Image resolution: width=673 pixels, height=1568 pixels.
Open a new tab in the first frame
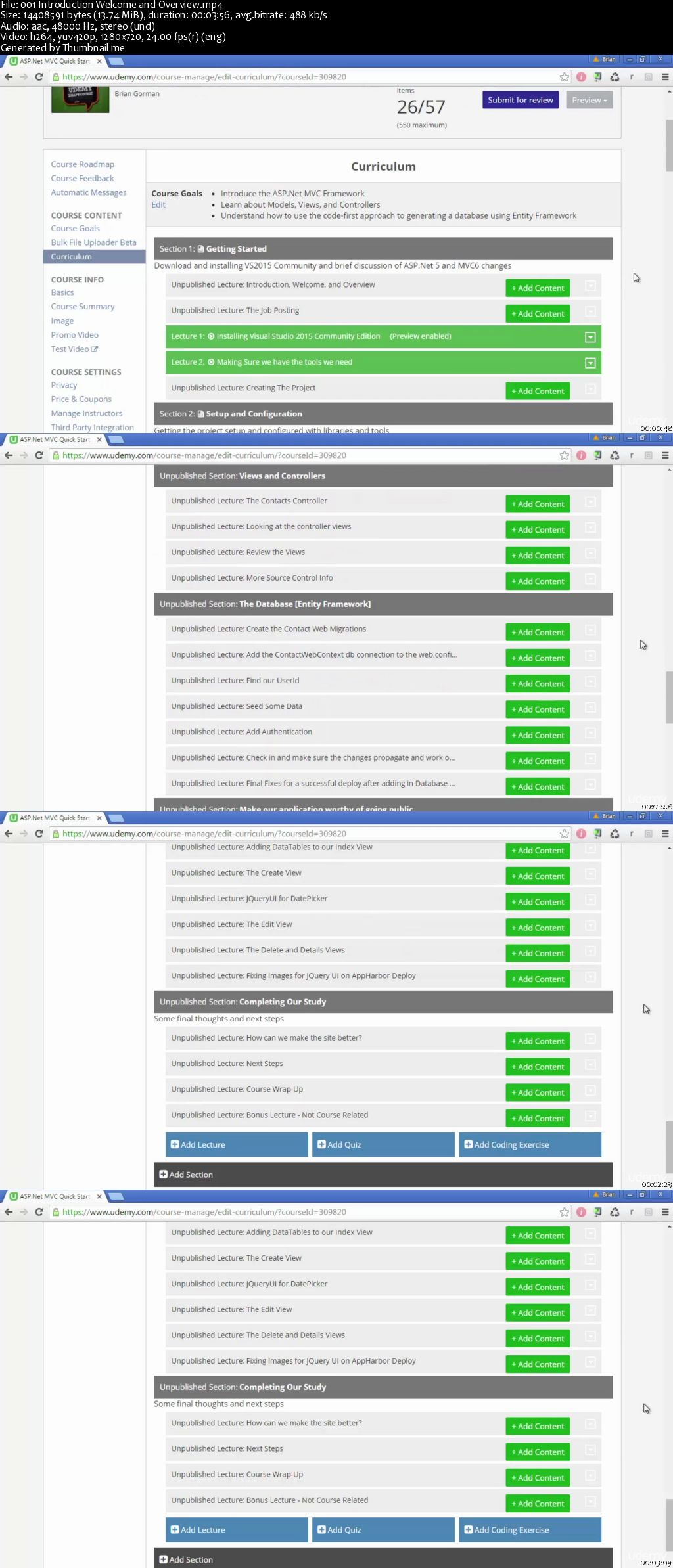pyautogui.click(x=116, y=62)
